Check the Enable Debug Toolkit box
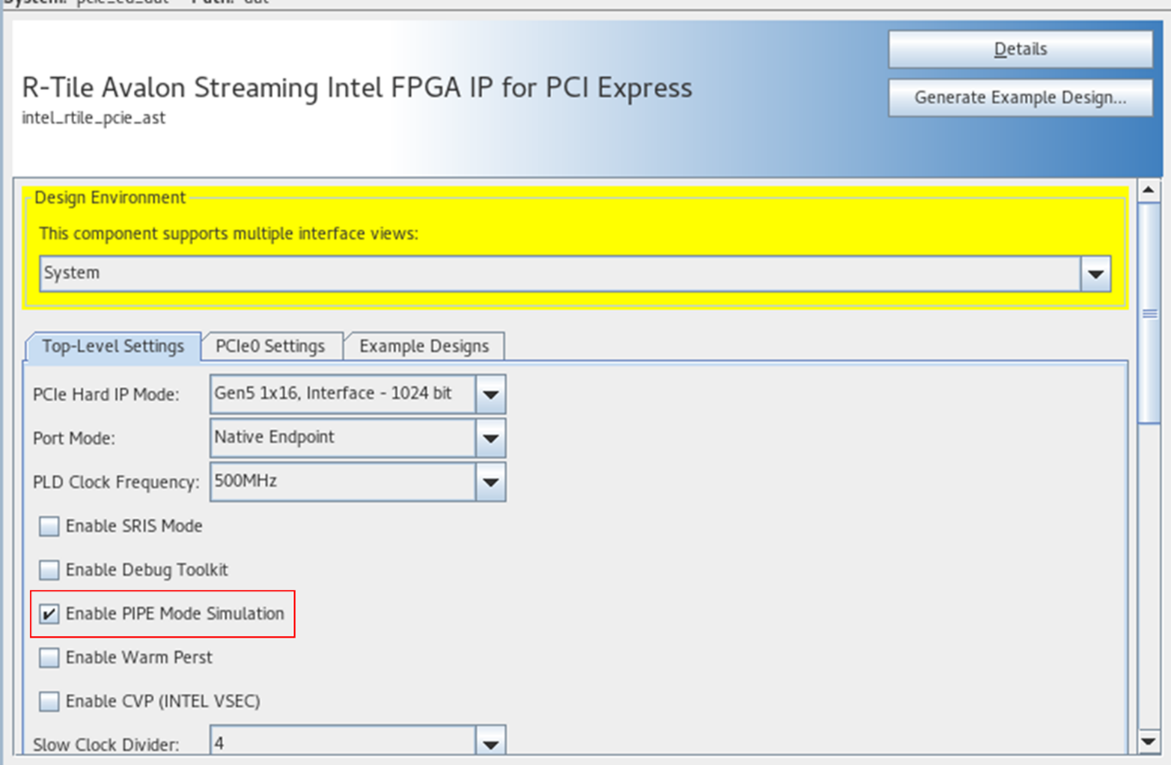Image resolution: width=1171 pixels, height=765 pixels. [x=49, y=570]
